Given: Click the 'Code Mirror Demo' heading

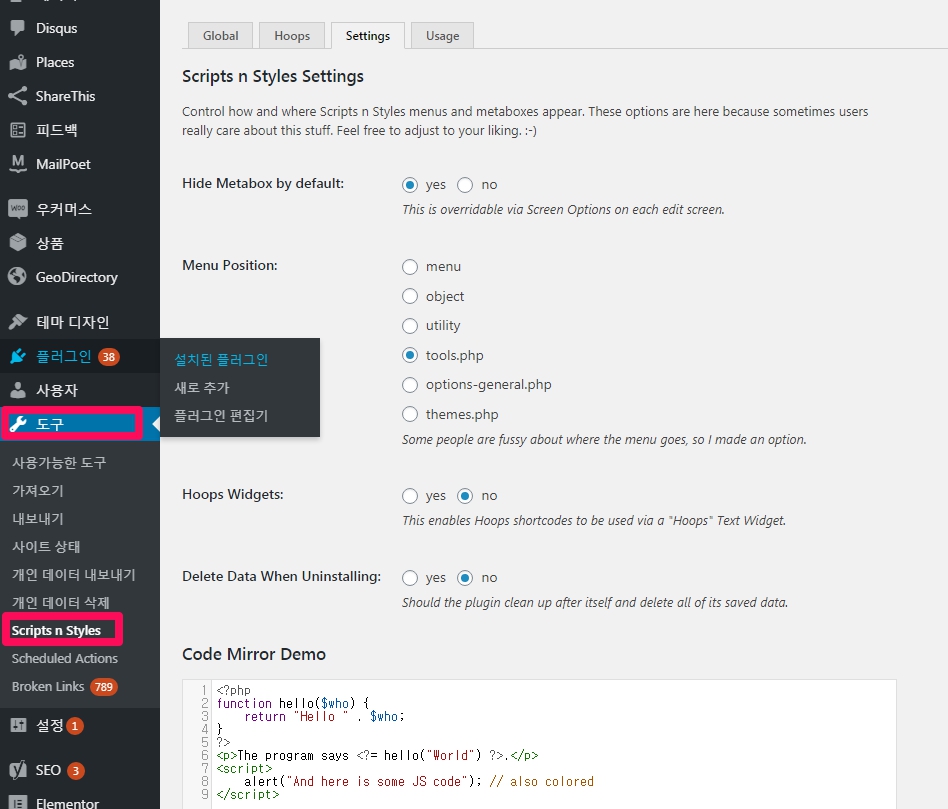Looking at the screenshot, I should tap(254, 654).
